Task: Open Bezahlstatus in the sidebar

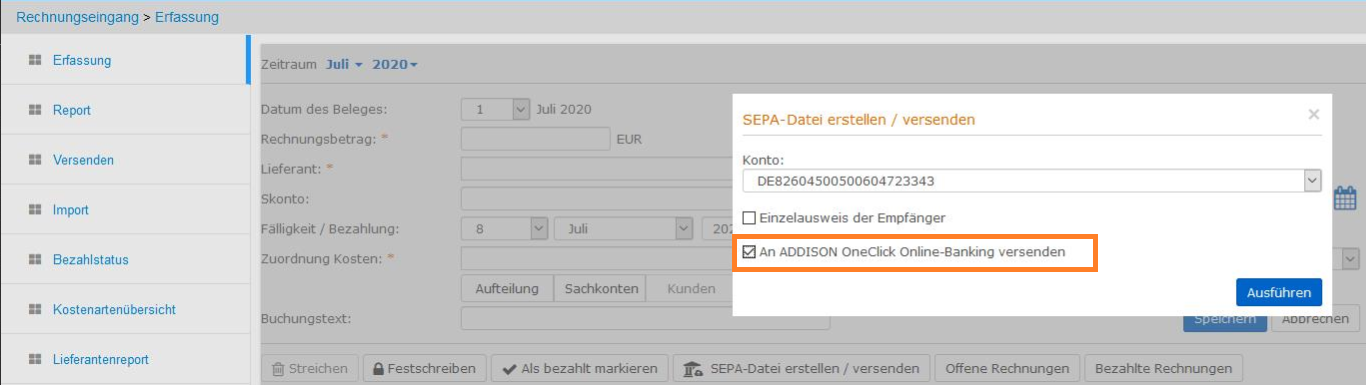Action: pyautogui.click(x=91, y=260)
